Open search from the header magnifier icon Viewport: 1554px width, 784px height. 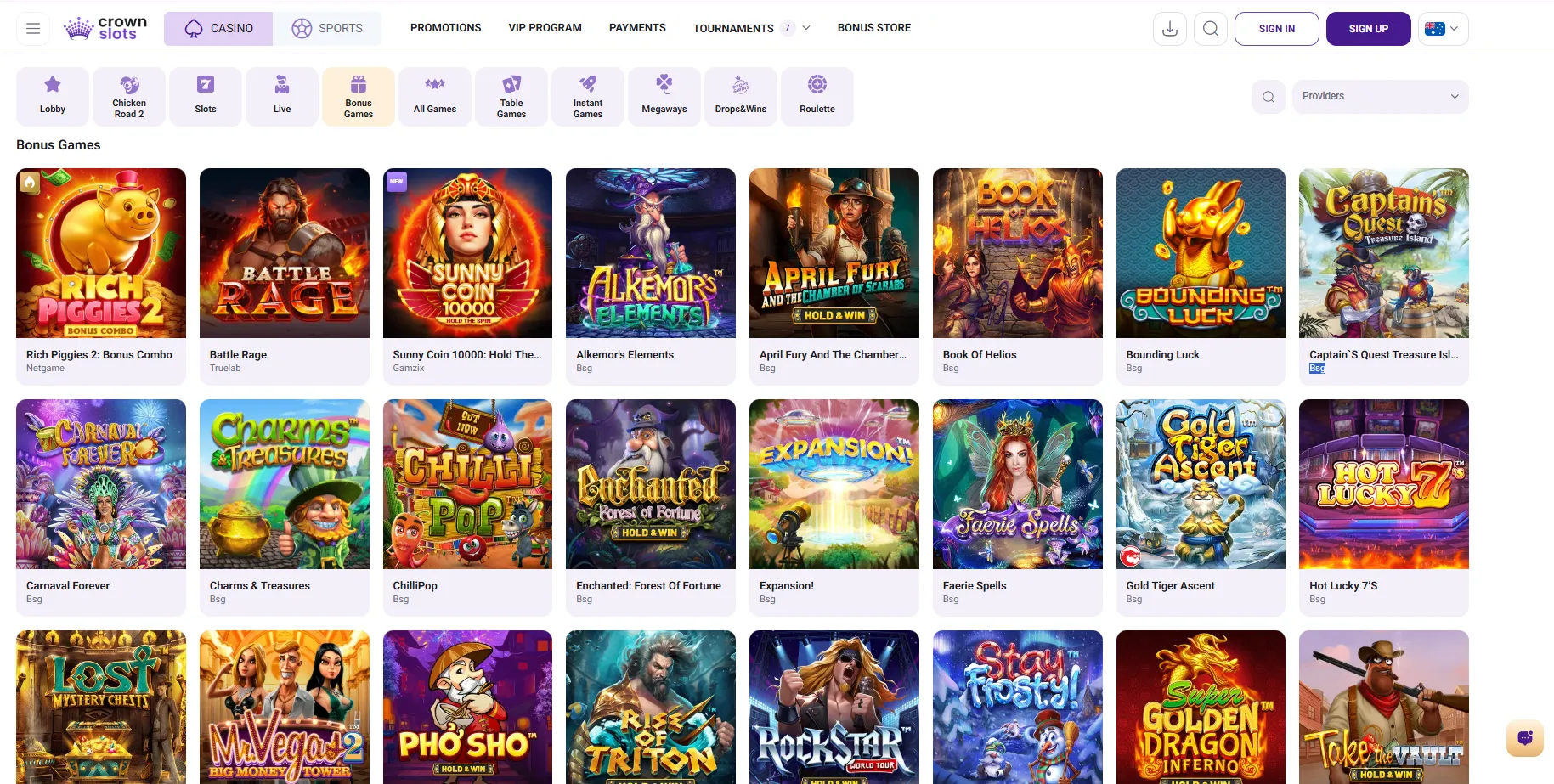(1211, 29)
